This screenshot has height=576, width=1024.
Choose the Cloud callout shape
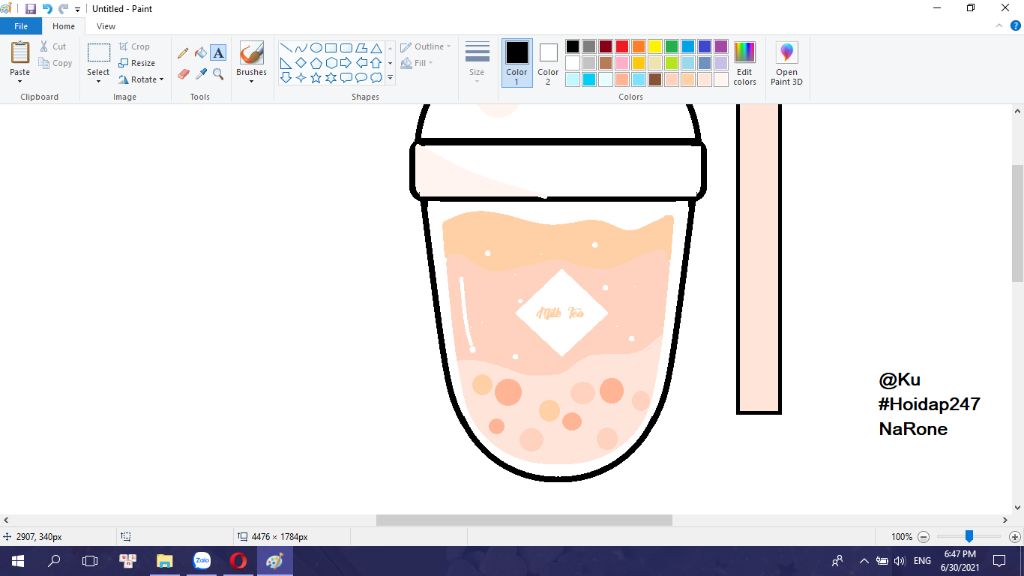pyautogui.click(x=376, y=78)
